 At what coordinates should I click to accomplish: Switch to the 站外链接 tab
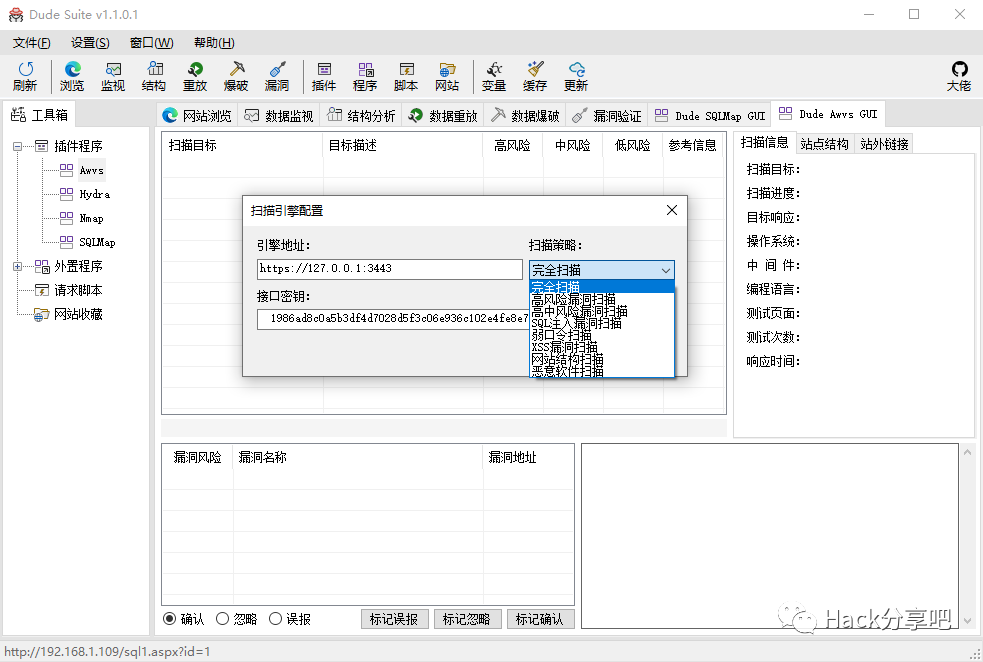(884, 144)
